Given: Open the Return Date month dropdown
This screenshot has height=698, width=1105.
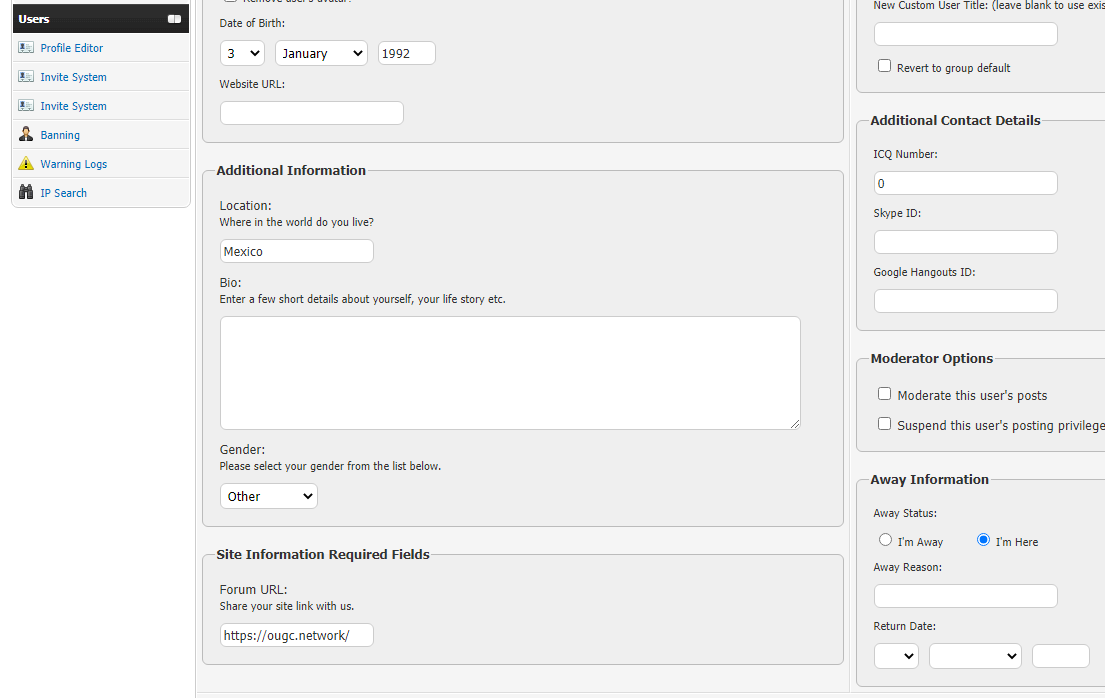Looking at the screenshot, I should 974,656.
